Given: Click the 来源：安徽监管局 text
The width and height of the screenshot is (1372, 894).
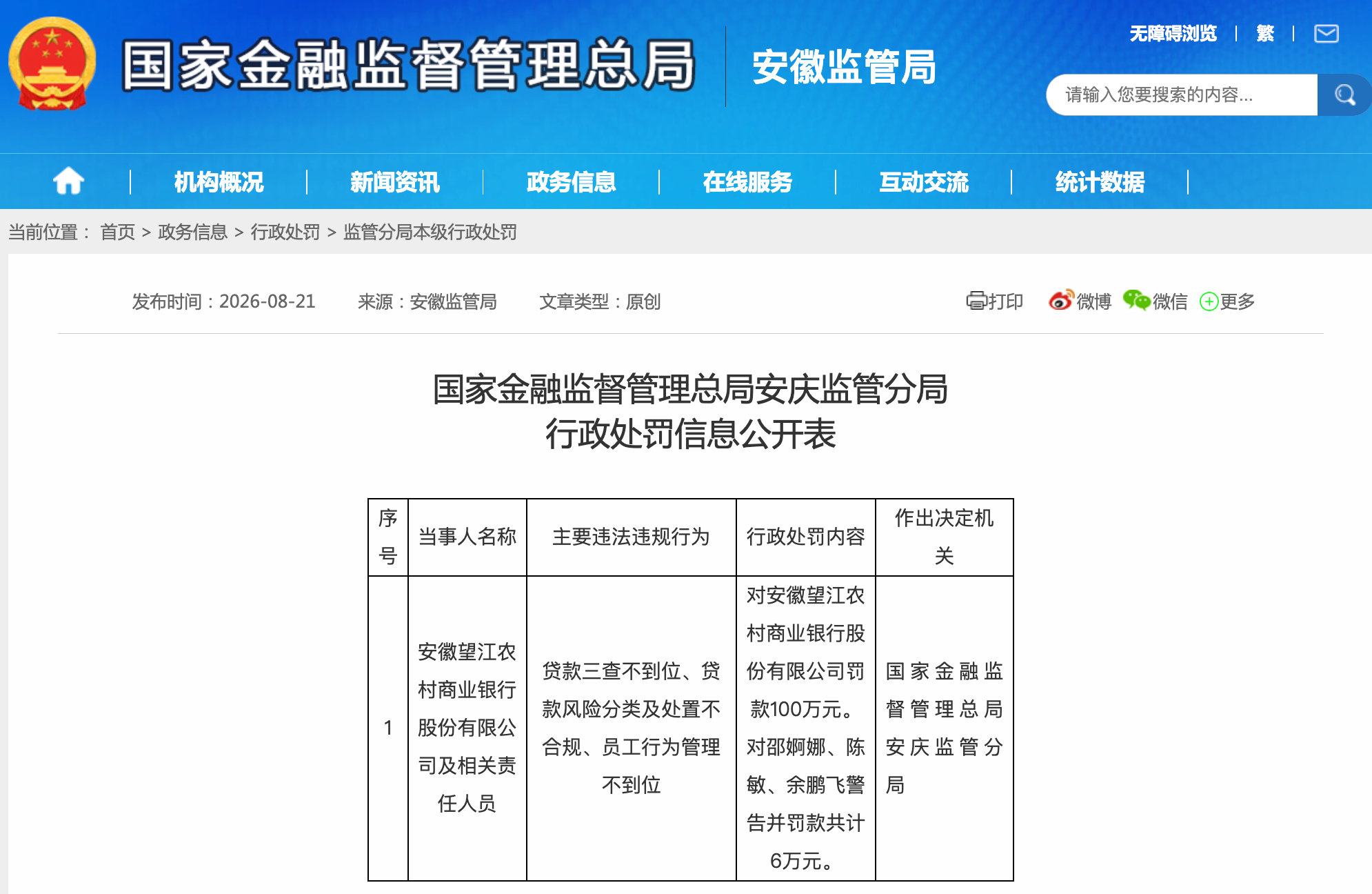Looking at the screenshot, I should pyautogui.click(x=427, y=301).
